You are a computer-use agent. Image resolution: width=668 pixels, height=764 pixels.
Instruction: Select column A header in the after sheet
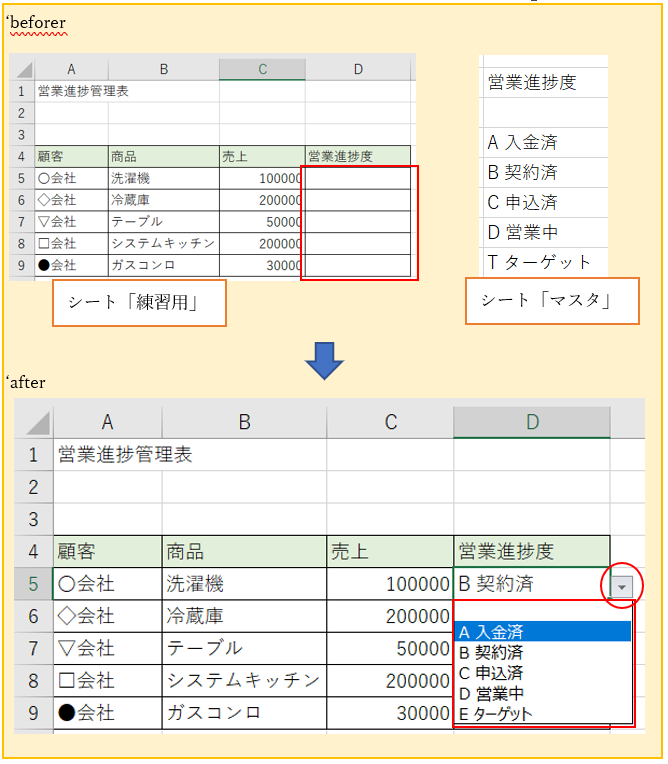107,422
